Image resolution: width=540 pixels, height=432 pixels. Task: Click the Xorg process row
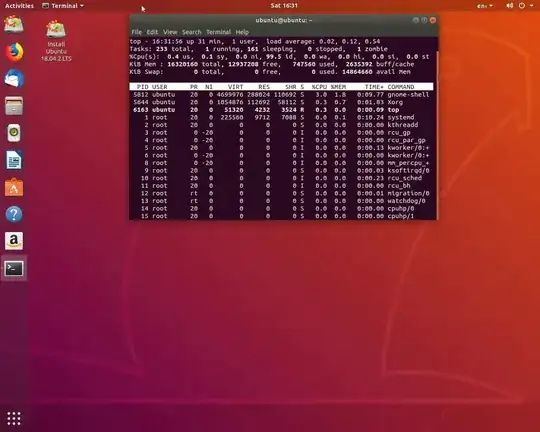281,102
